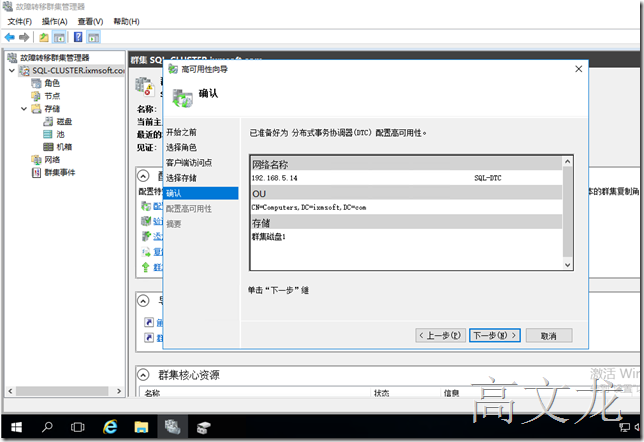Open the 文件(F) menu
Screen dimensions: 644x442
pyautogui.click(x=19, y=21)
